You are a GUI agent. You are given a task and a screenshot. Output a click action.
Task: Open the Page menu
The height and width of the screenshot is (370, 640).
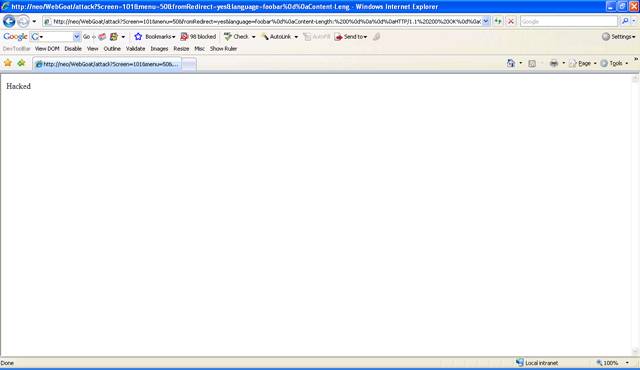(x=583, y=63)
